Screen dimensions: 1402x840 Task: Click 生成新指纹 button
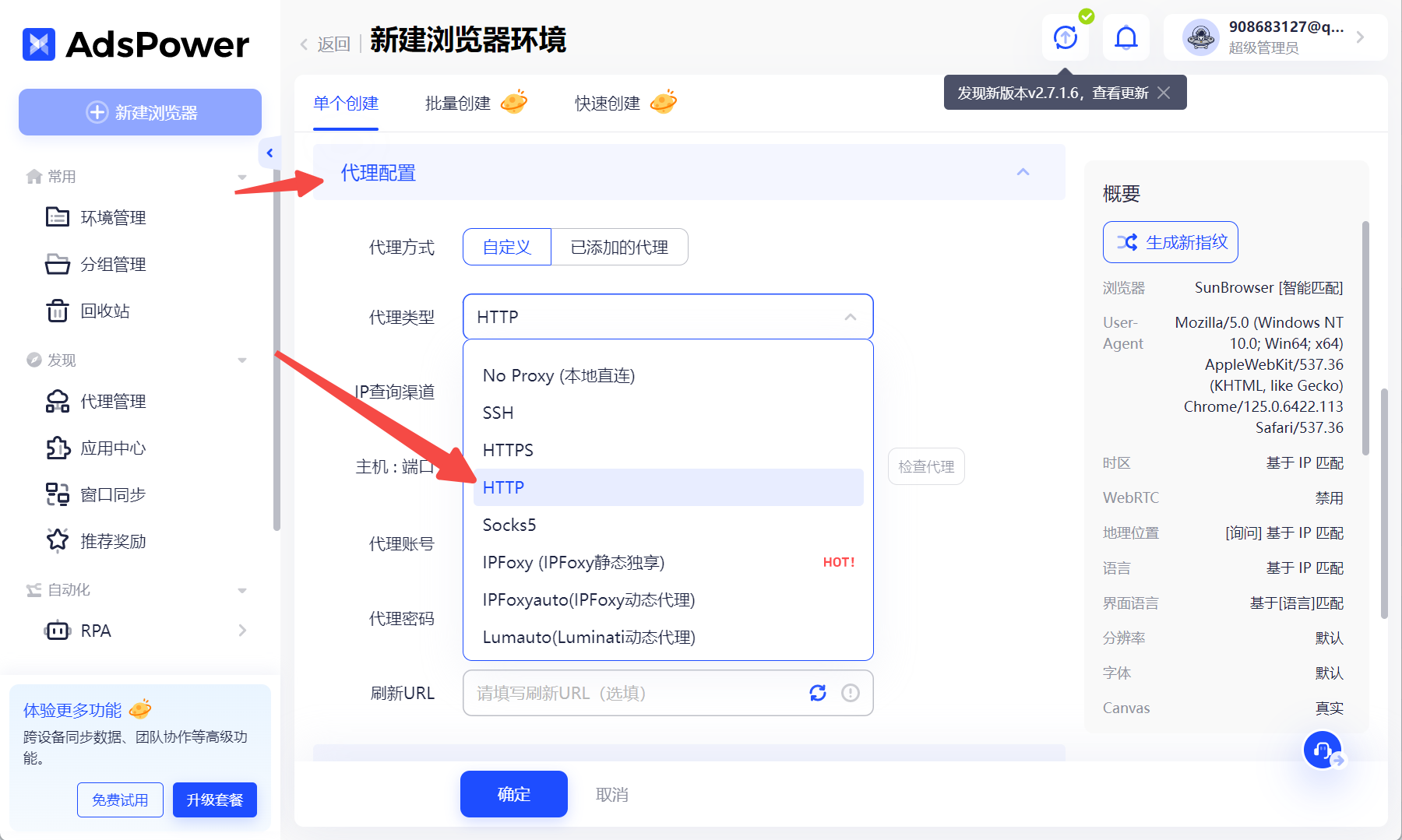click(x=1171, y=242)
